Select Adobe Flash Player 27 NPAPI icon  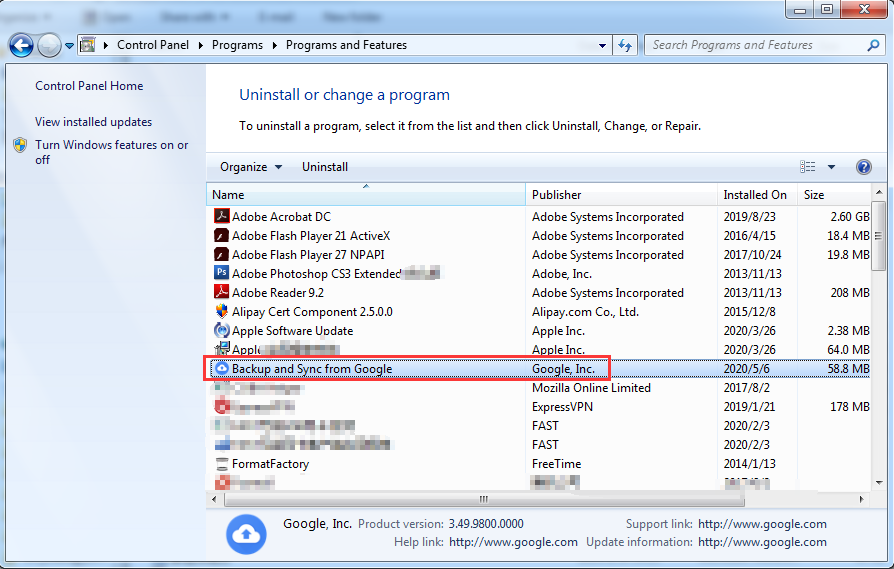[x=221, y=254]
